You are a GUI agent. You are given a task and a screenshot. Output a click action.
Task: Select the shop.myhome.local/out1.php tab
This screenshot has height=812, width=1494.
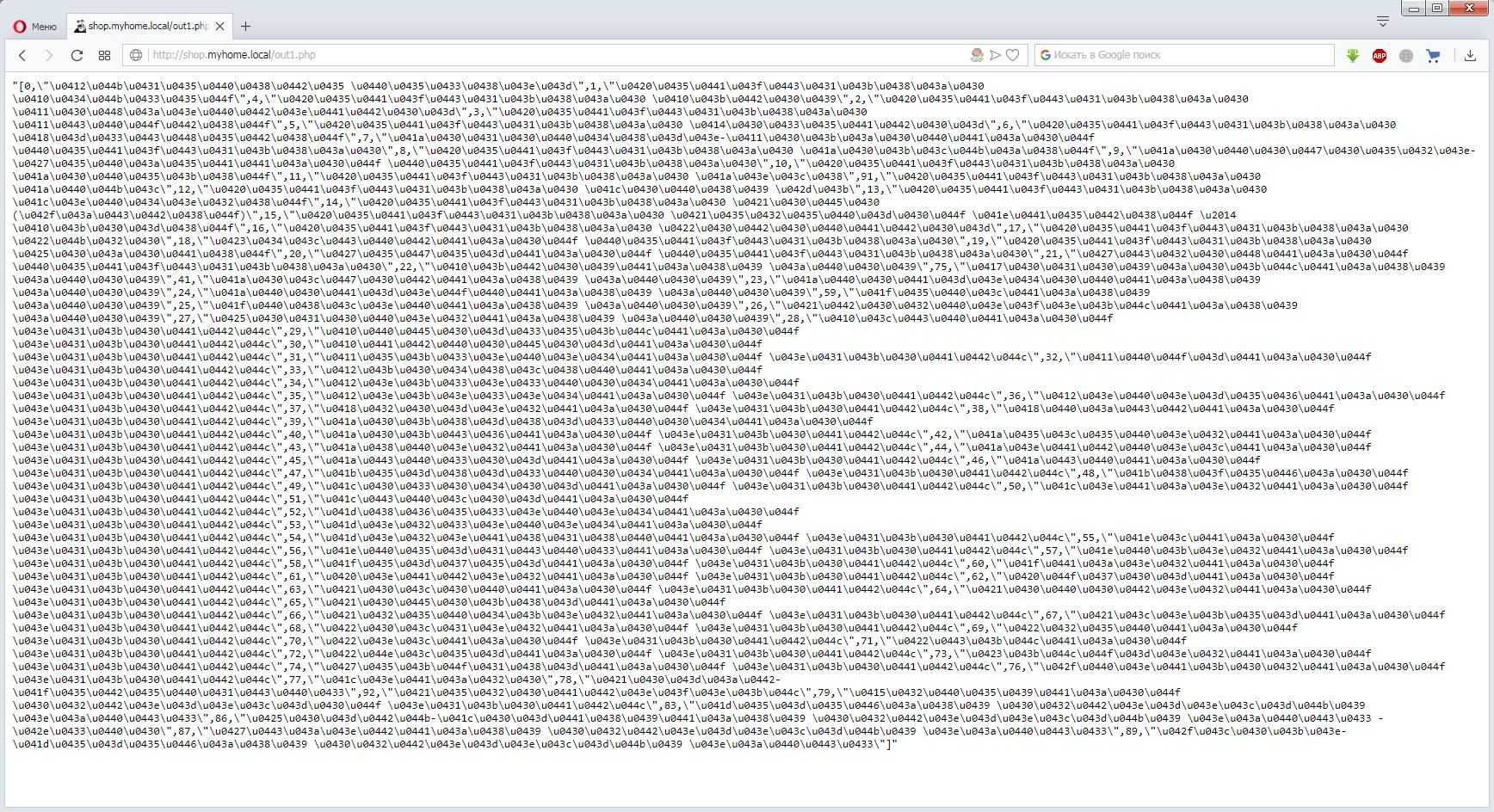click(148, 27)
